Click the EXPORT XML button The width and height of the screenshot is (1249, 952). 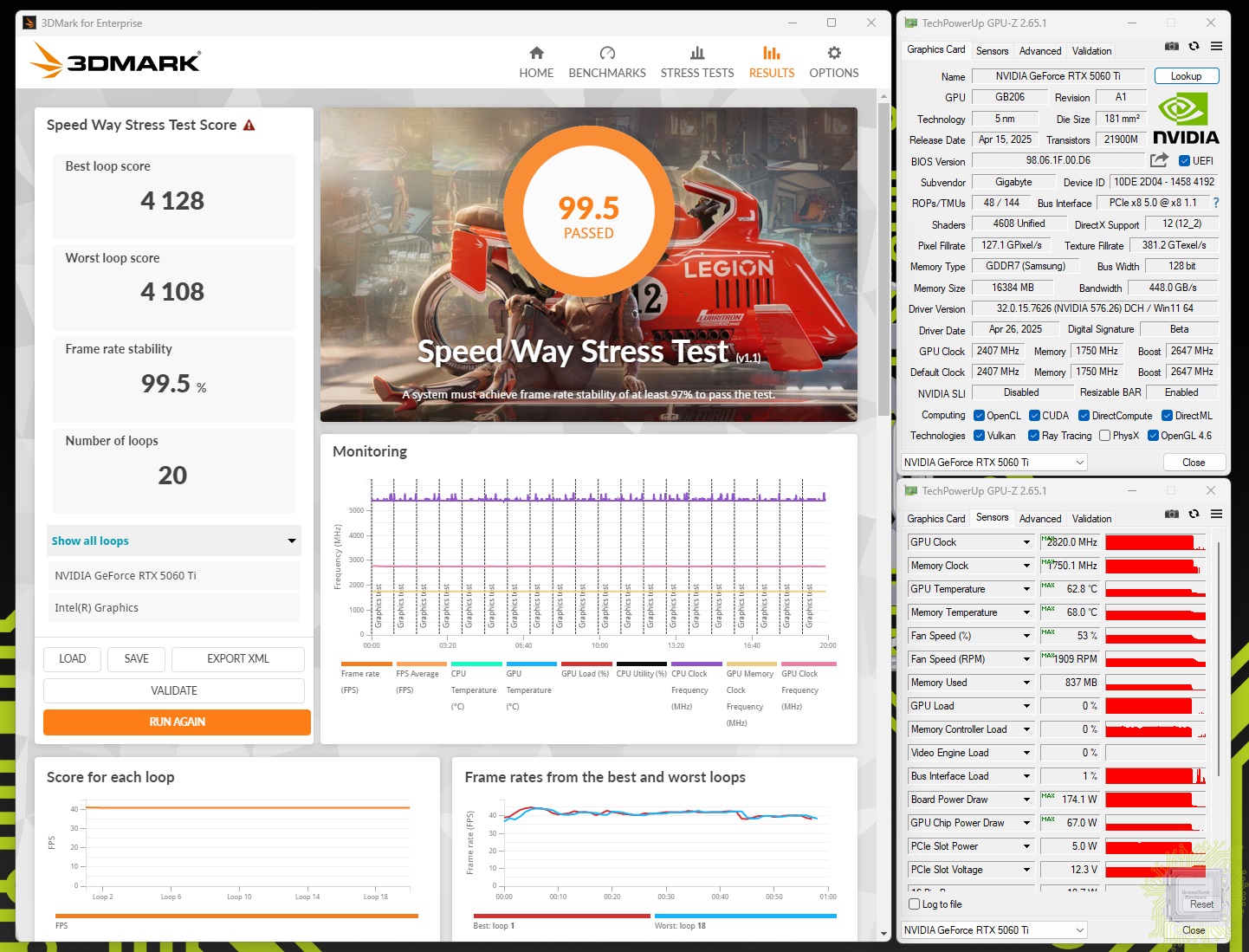click(238, 659)
